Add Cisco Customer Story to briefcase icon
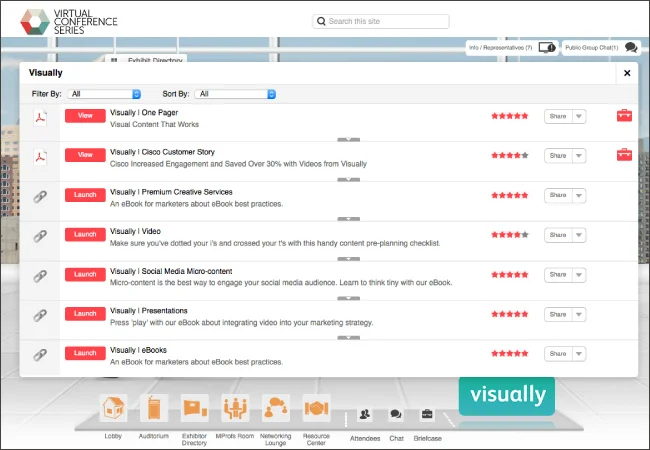Image resolution: width=650 pixels, height=450 pixels. 624,155
